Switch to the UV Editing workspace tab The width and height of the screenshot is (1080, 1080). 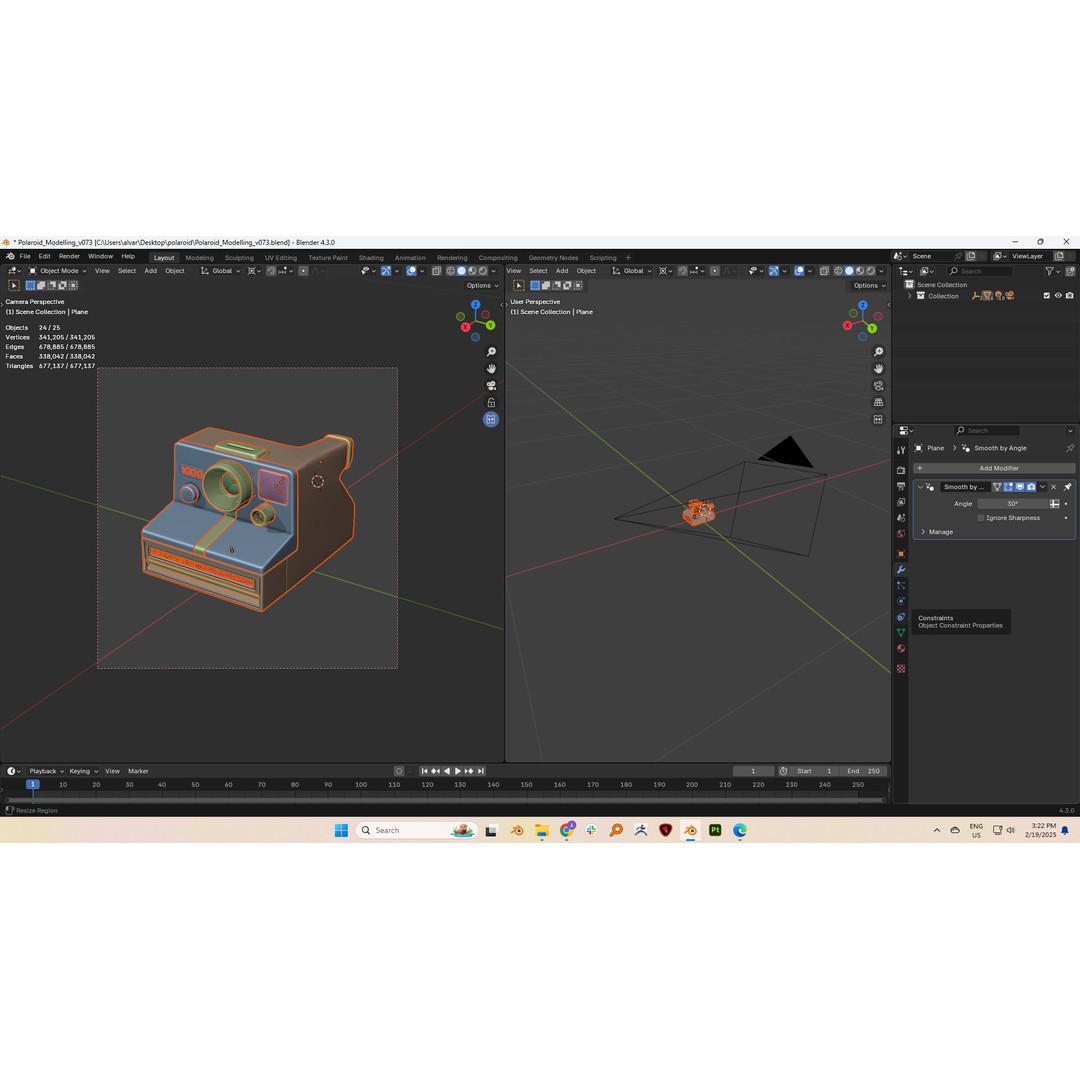[280, 258]
